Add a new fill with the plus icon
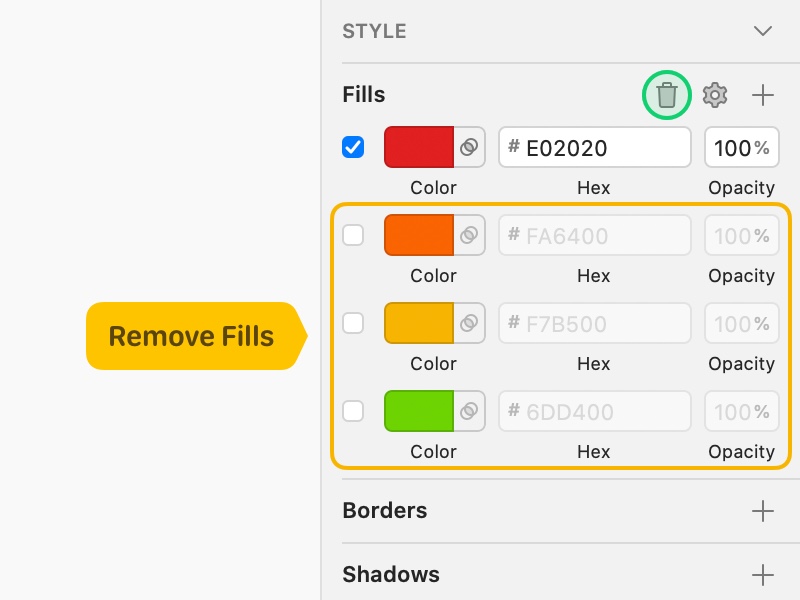This screenshot has height=600, width=800. pos(763,95)
